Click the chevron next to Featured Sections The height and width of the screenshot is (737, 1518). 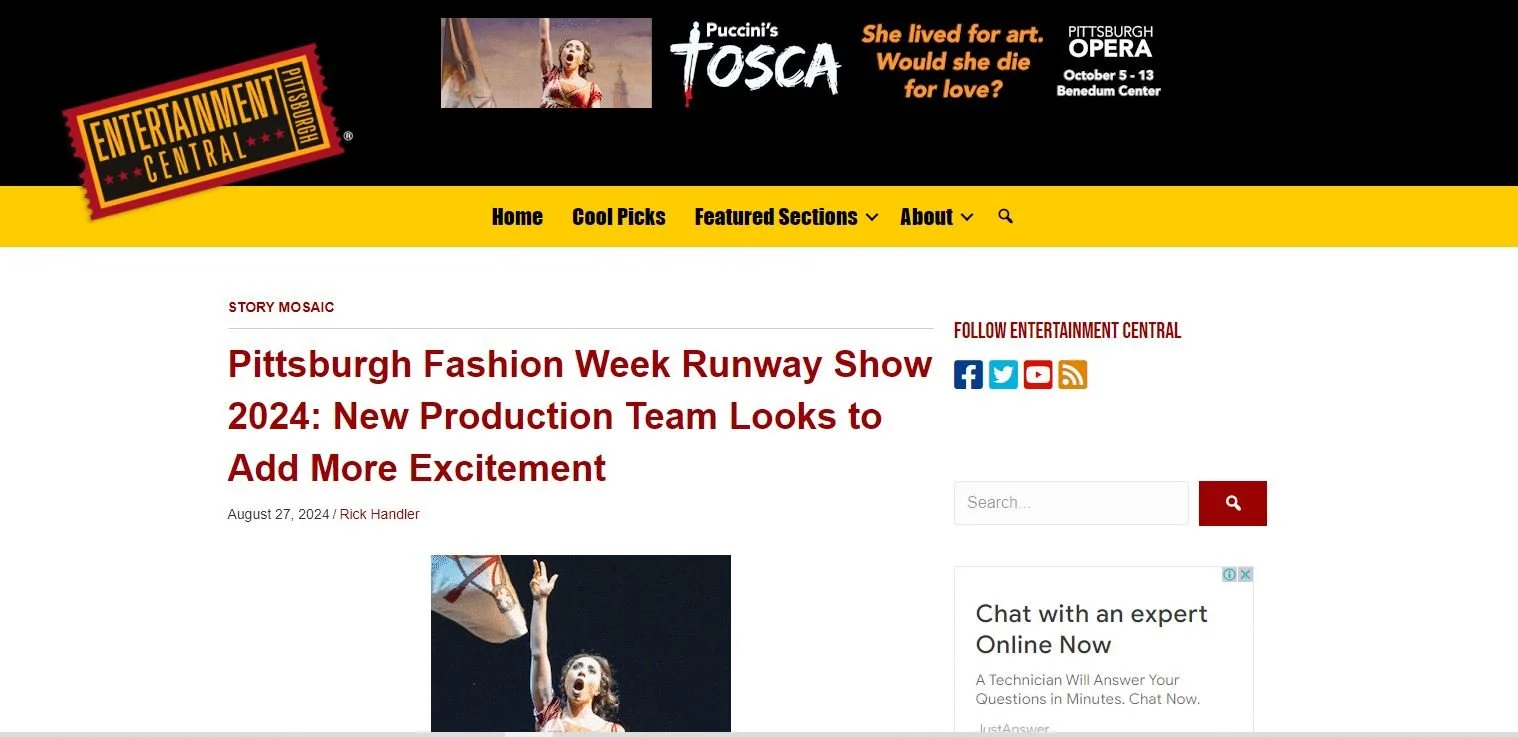click(871, 217)
